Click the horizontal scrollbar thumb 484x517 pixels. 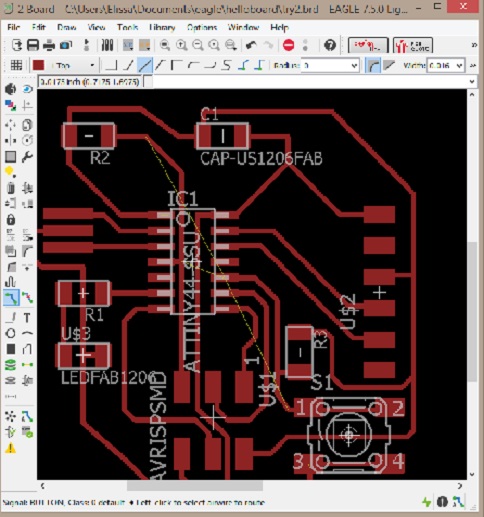[x=195, y=486]
